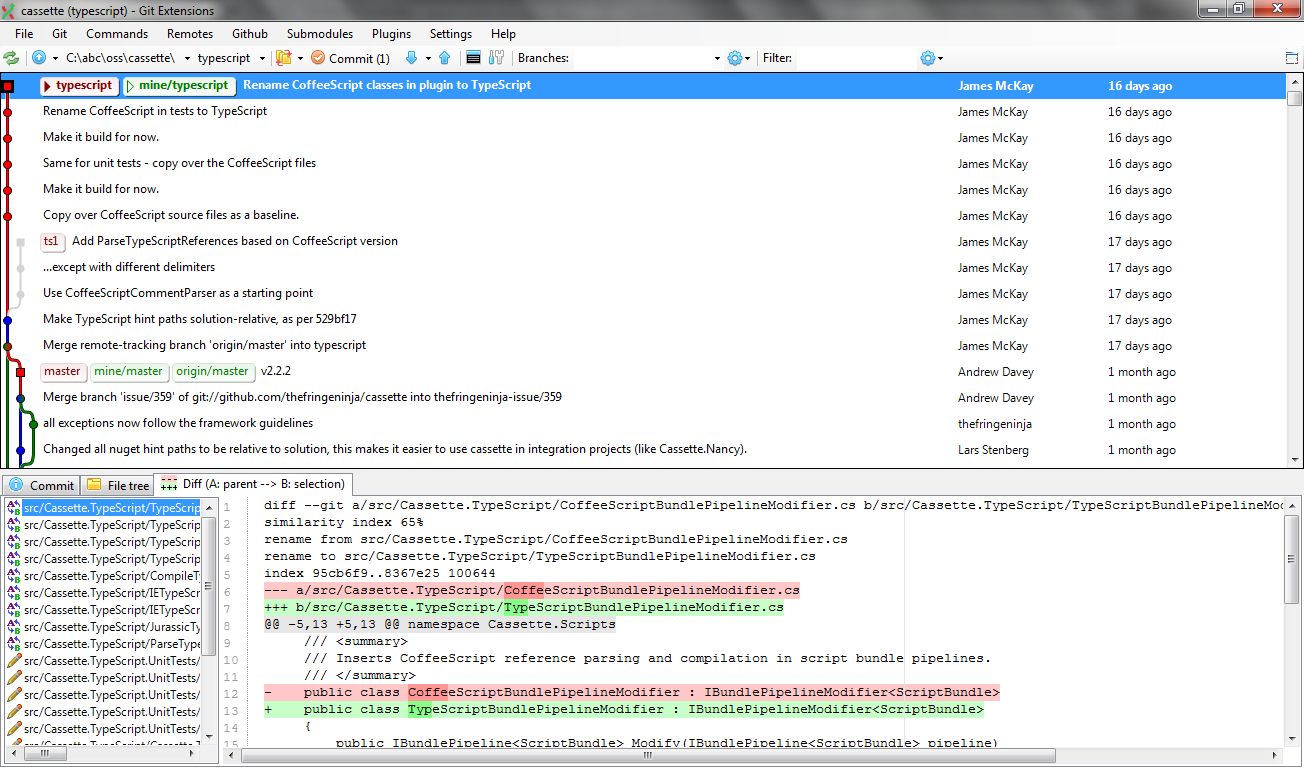Viewport: 1304px width, 768px height.
Task: Open the Github menu
Action: coord(250,34)
